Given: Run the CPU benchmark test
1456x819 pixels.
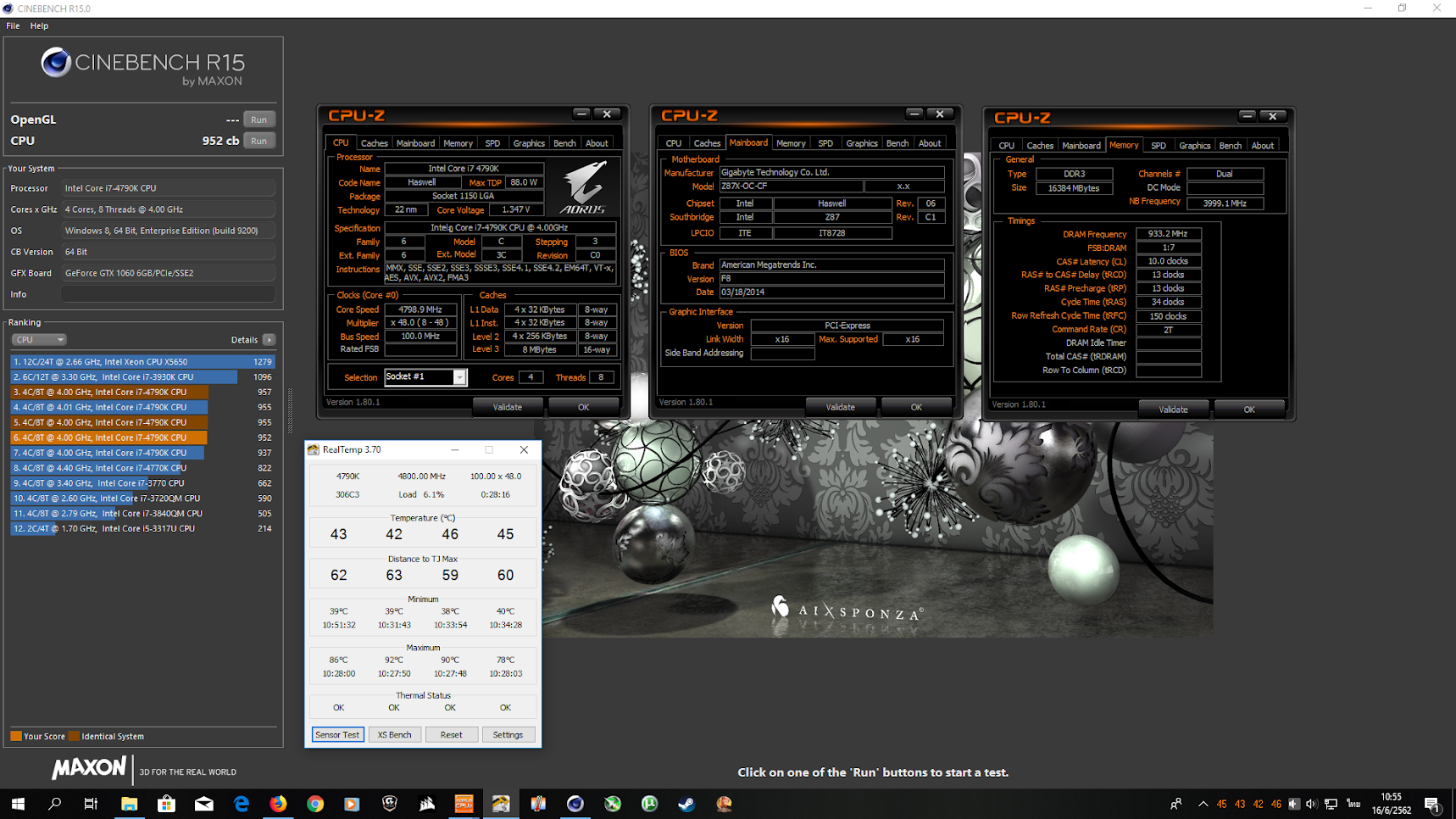Looking at the screenshot, I should coord(258,141).
